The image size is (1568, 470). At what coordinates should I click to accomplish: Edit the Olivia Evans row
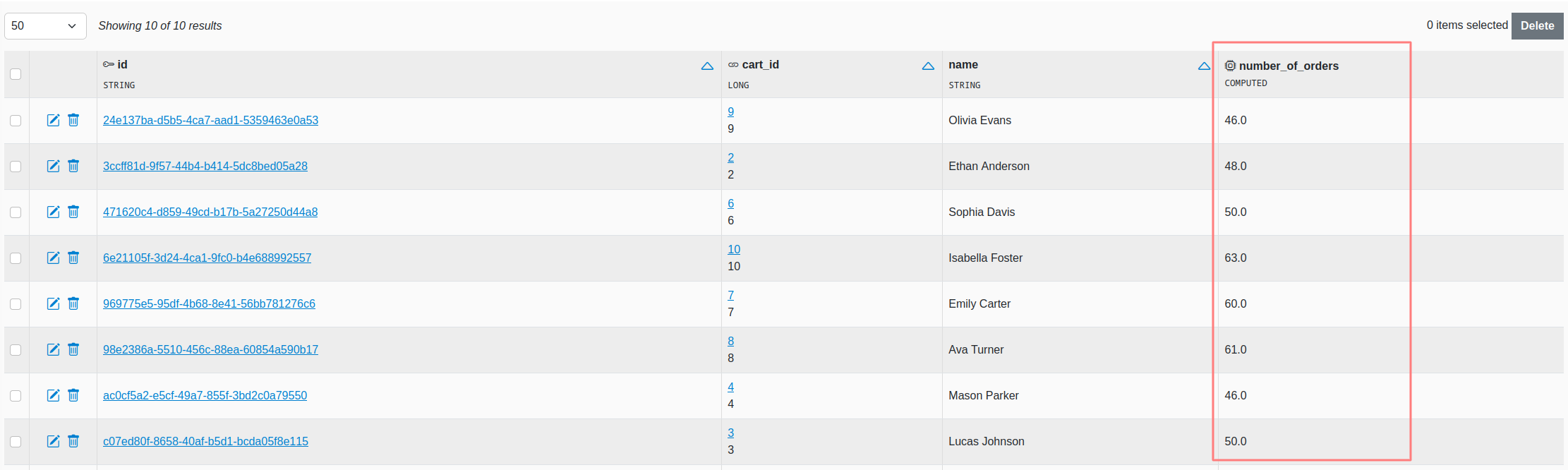(x=53, y=120)
